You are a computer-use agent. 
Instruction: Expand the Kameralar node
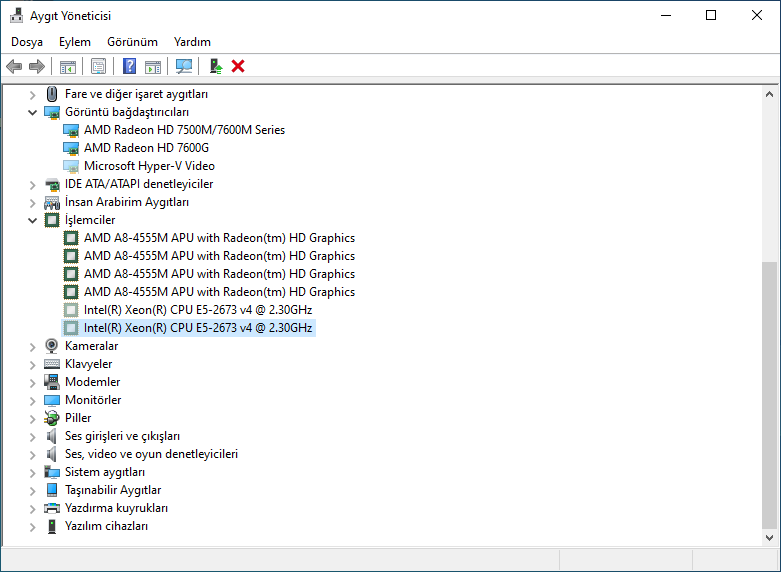32,347
